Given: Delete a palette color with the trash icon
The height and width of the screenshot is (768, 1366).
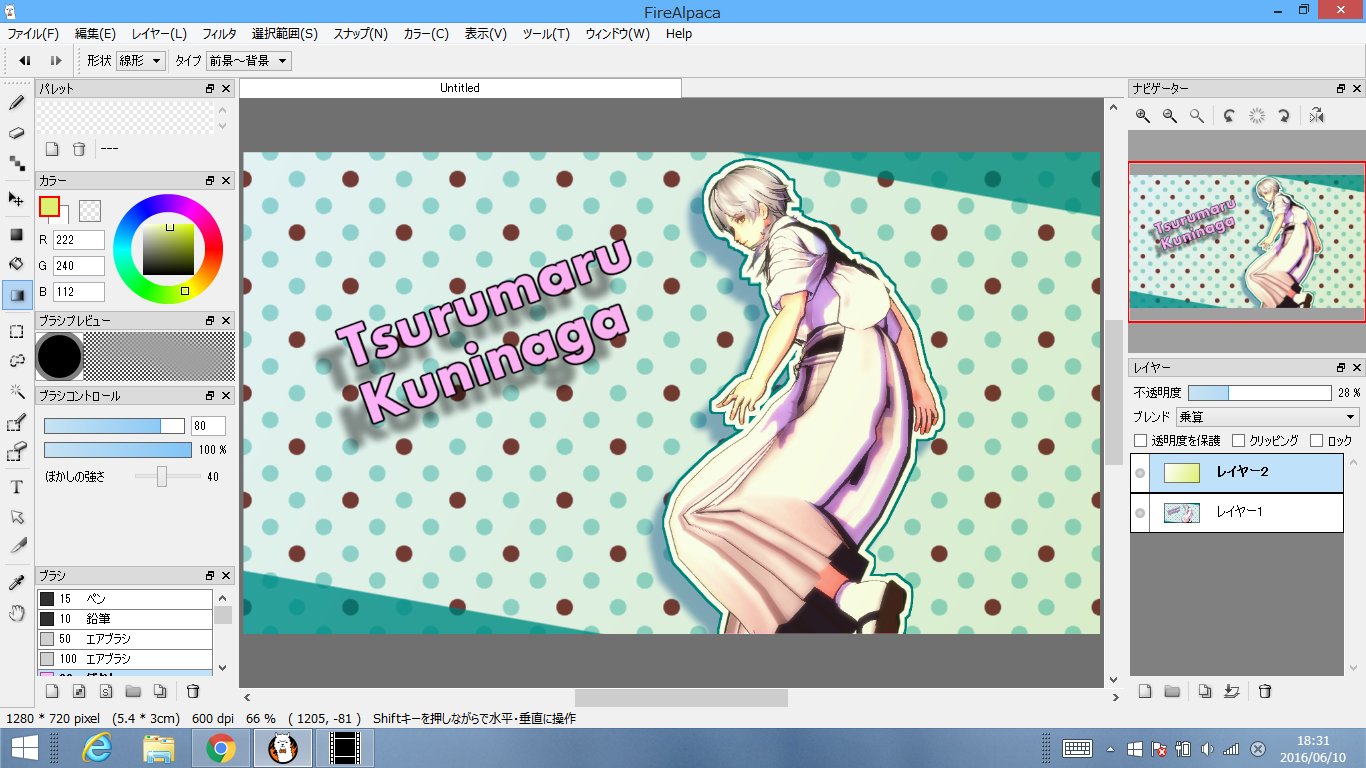Looking at the screenshot, I should point(79,149).
